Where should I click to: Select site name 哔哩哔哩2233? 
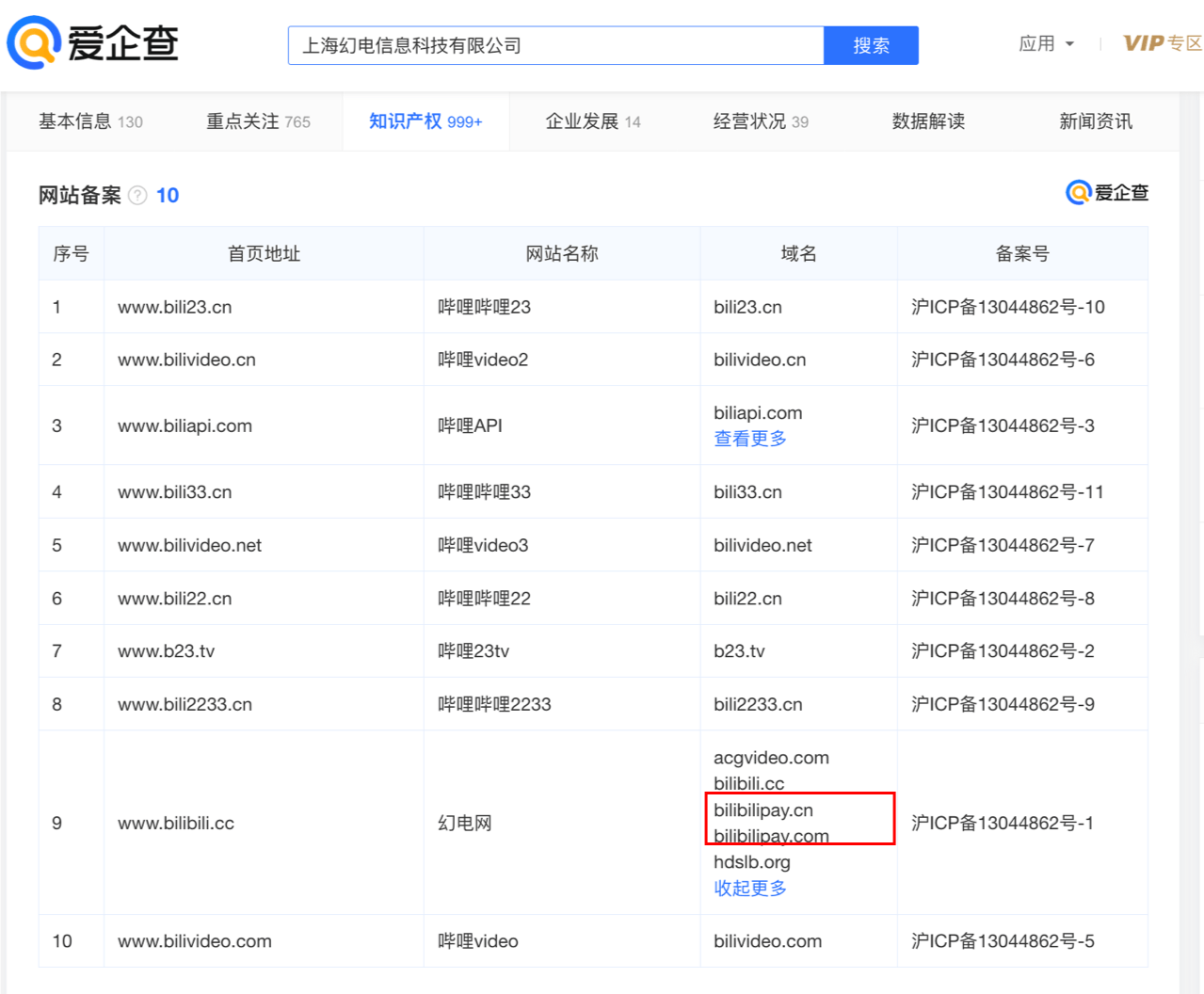(494, 704)
